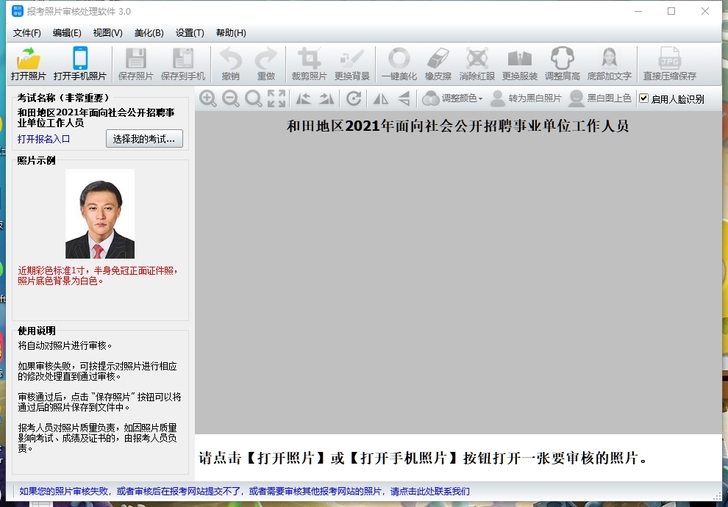Click the zoom in magnifier icon
728x507 pixels.
(x=208, y=98)
